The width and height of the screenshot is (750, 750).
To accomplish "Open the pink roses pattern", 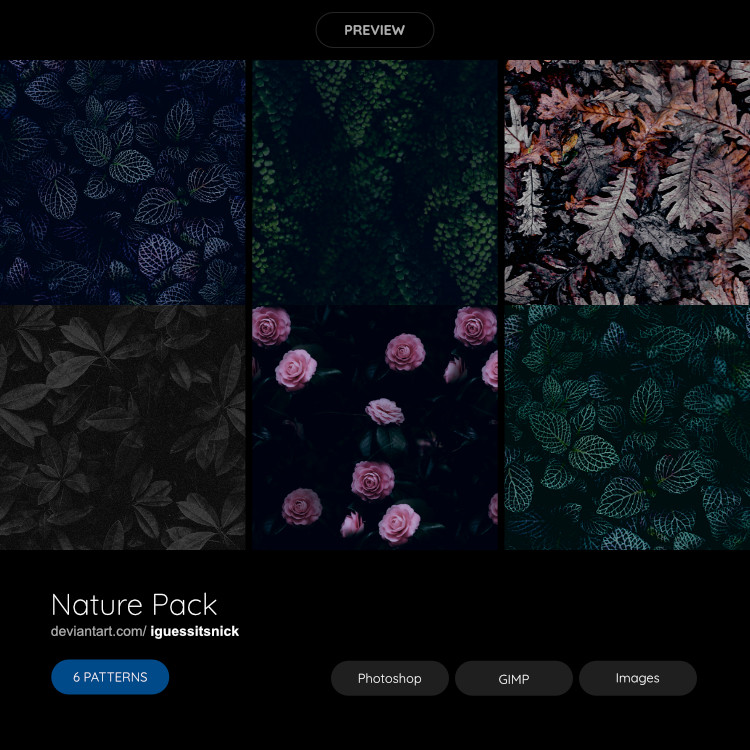I will pyautogui.click(x=375, y=428).
